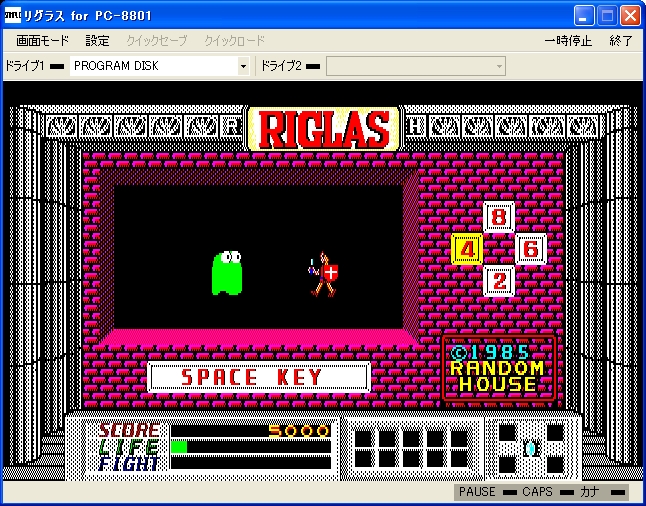
Task: Click the CAPS status indicator
Action: tap(548, 492)
